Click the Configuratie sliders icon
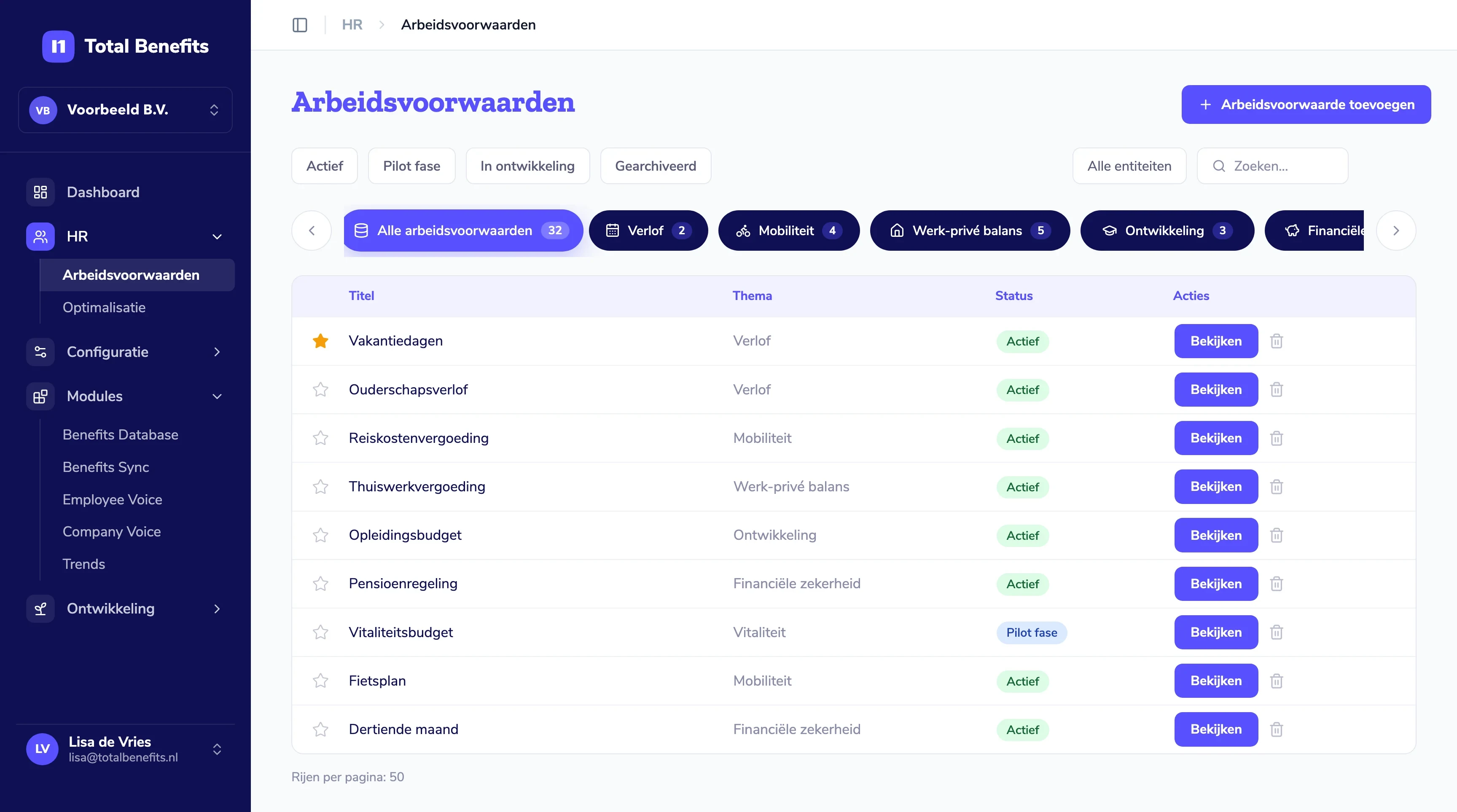 (40, 352)
